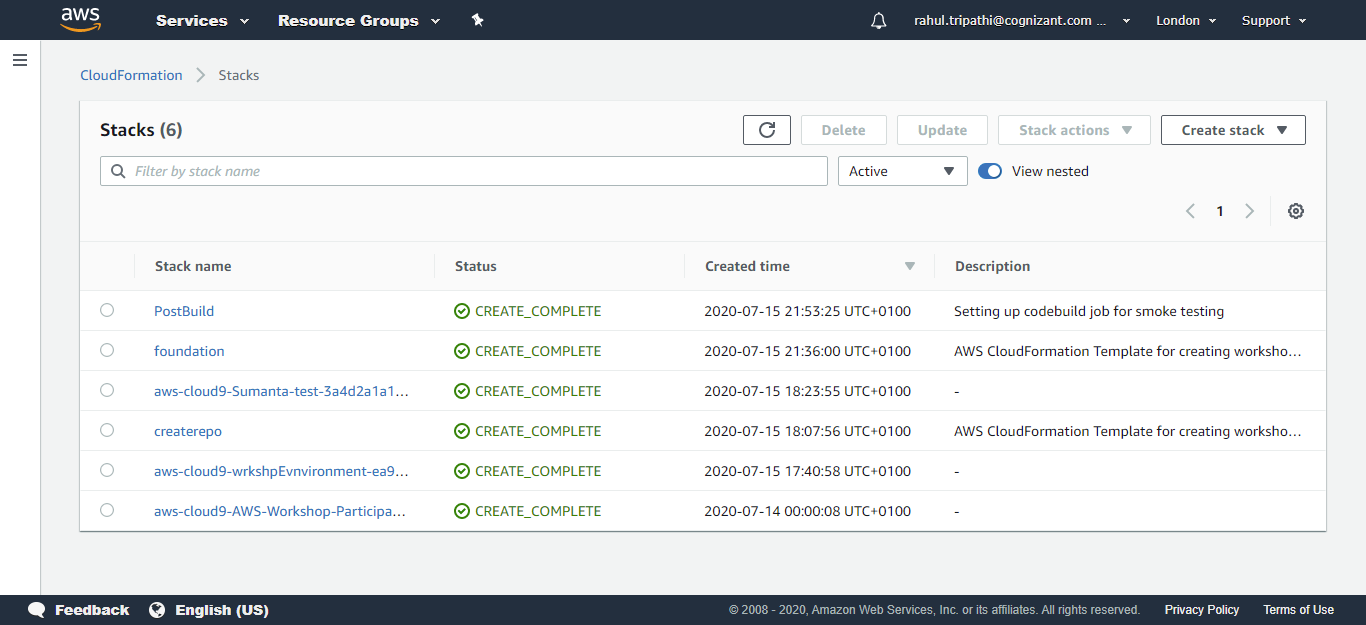The image size is (1366, 625).
Task: Click createrepo's AWS CloudFormation Template description
Action: (x=1128, y=431)
